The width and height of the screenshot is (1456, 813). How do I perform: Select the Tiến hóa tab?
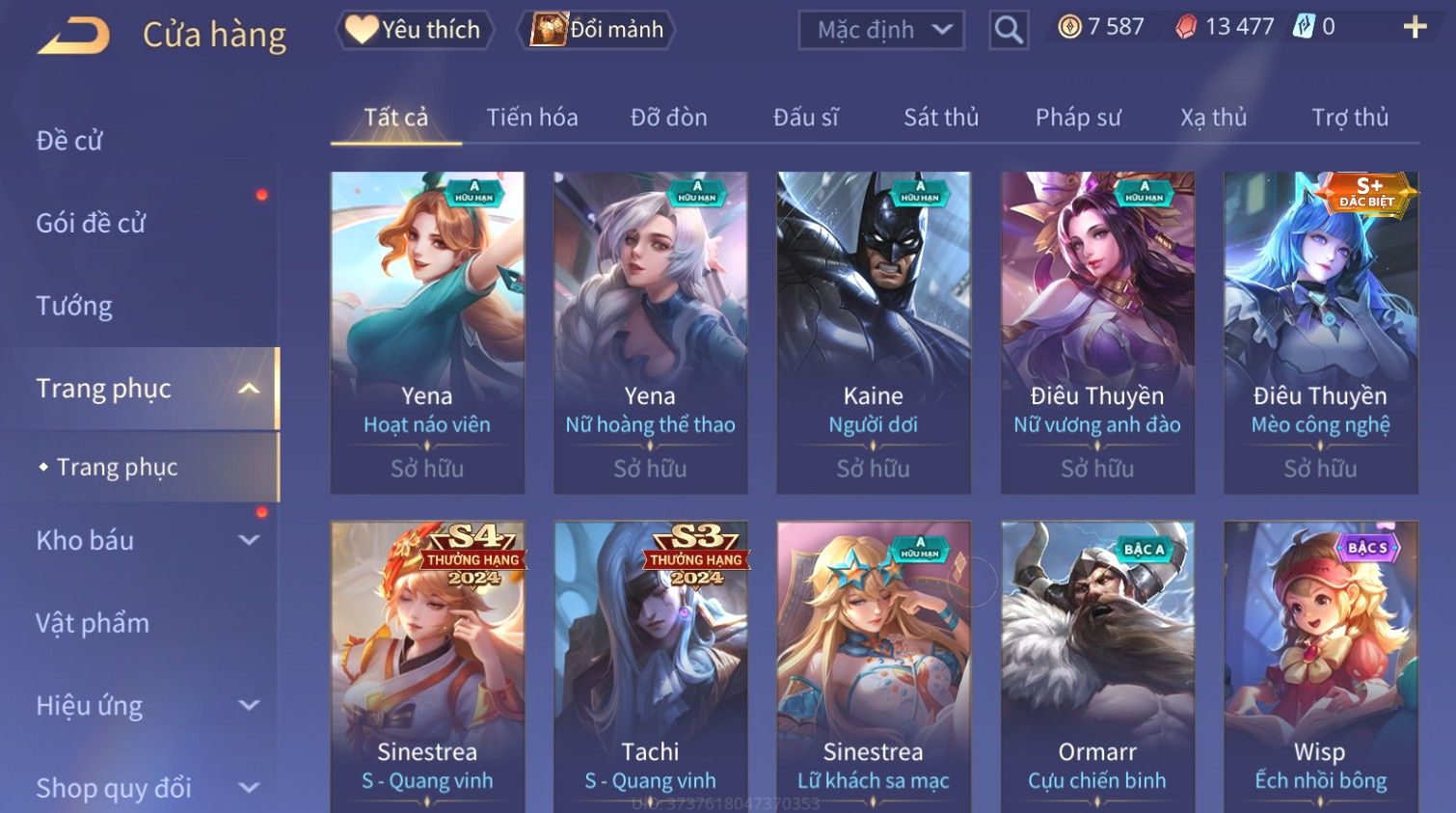[532, 118]
